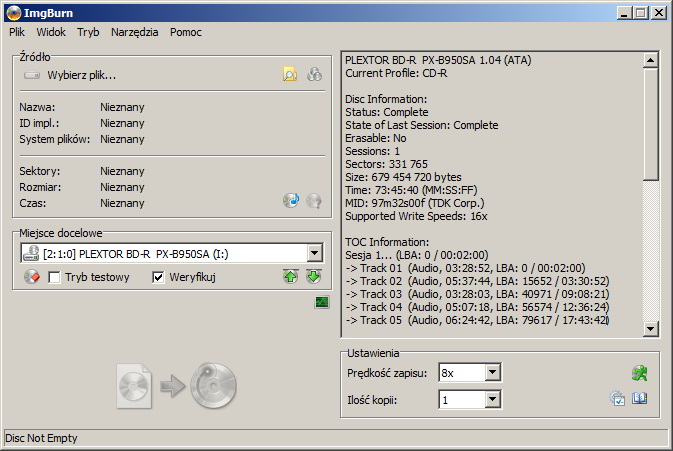Uncheck the Weryfikuj checkbox
673x451 pixels.
point(158,277)
